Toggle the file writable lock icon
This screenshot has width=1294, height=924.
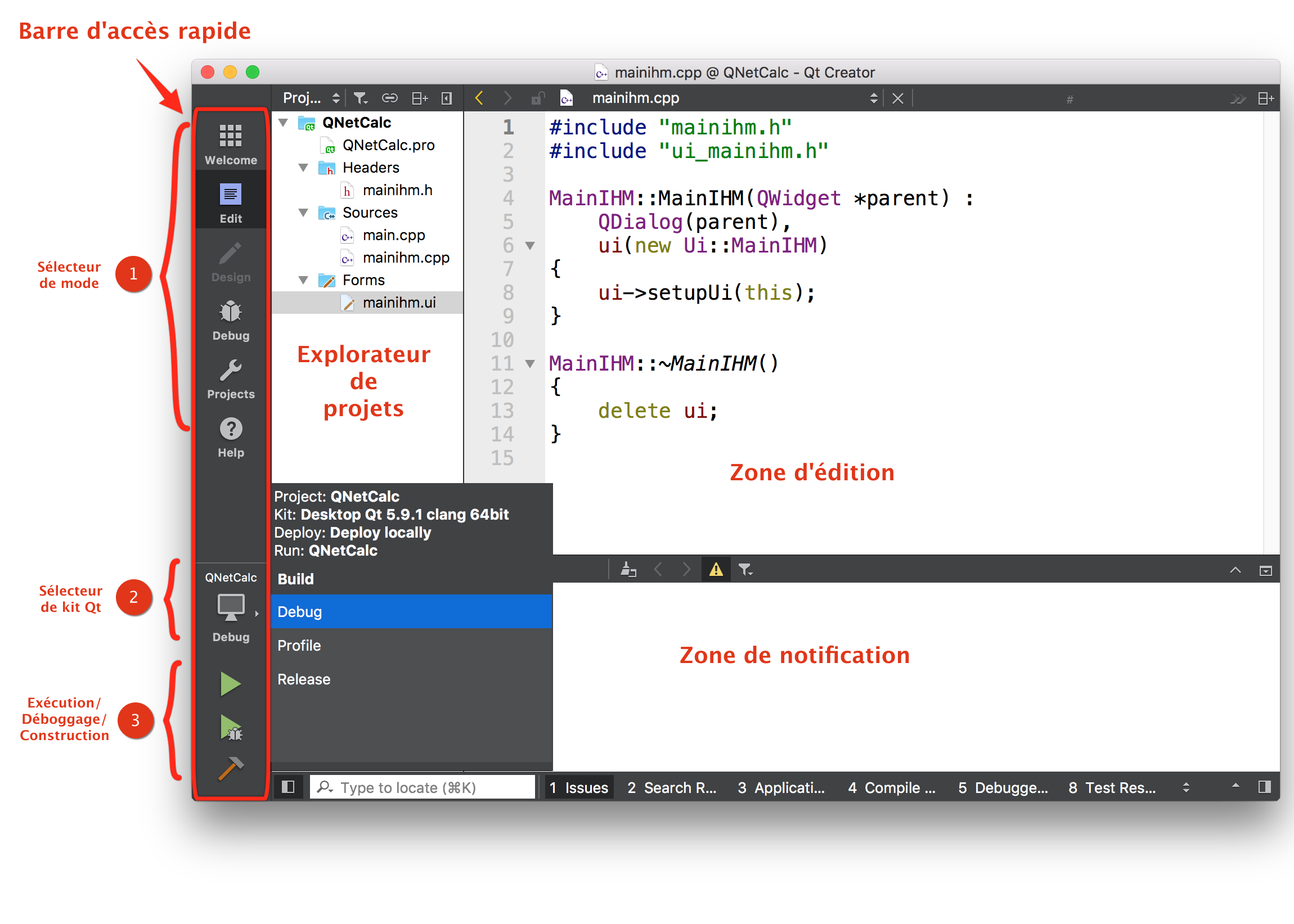pos(537,98)
